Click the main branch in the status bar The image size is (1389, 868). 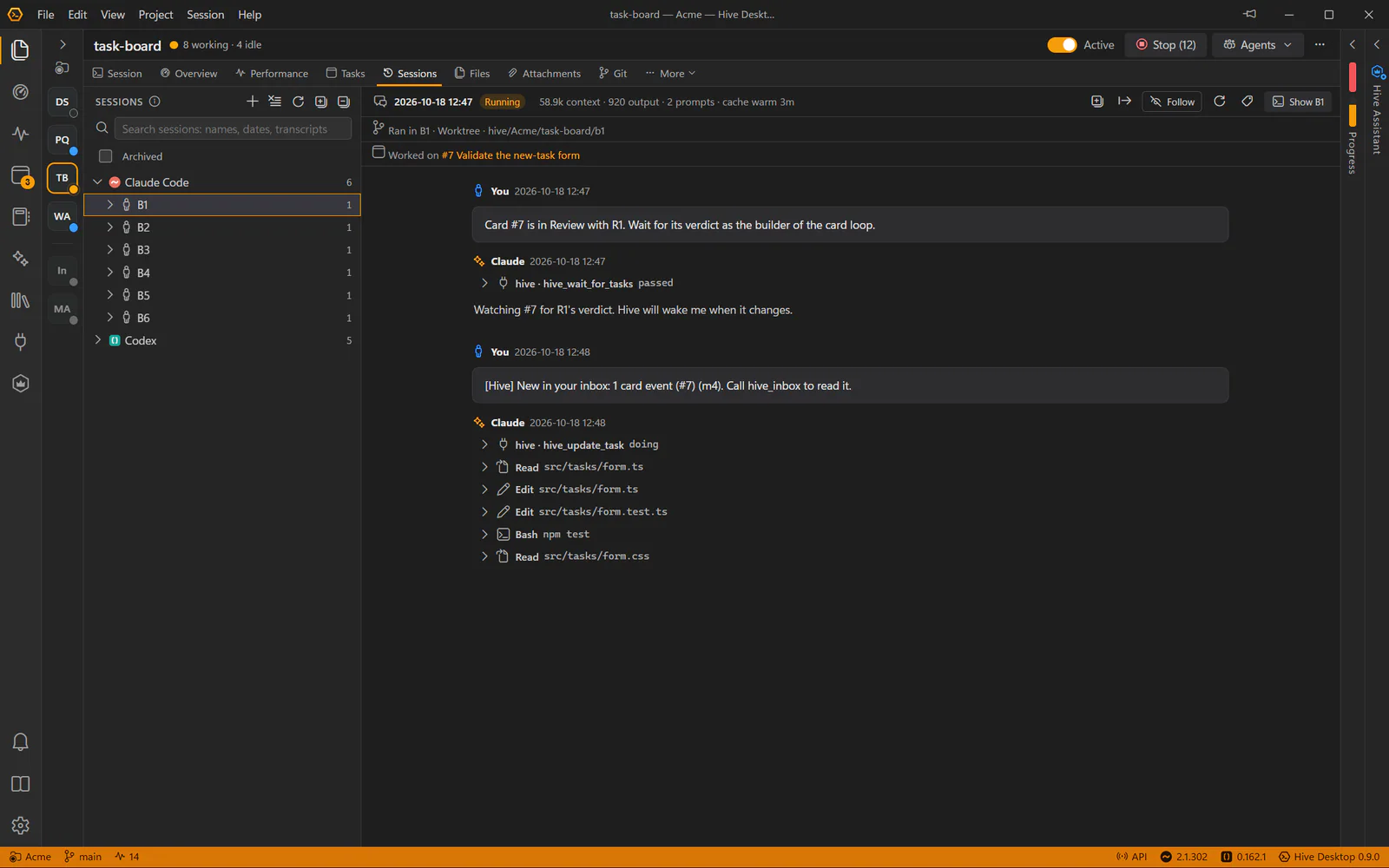82,857
